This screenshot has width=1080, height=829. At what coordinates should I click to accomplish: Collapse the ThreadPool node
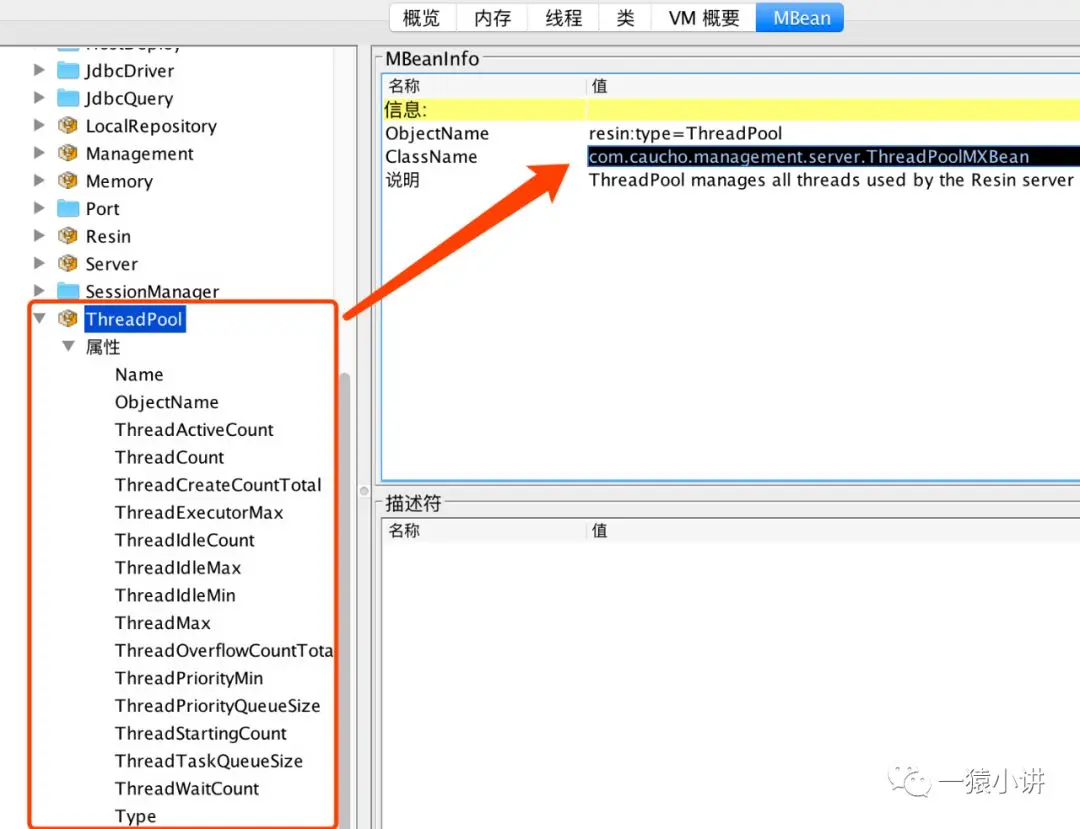pyautogui.click(x=39, y=318)
